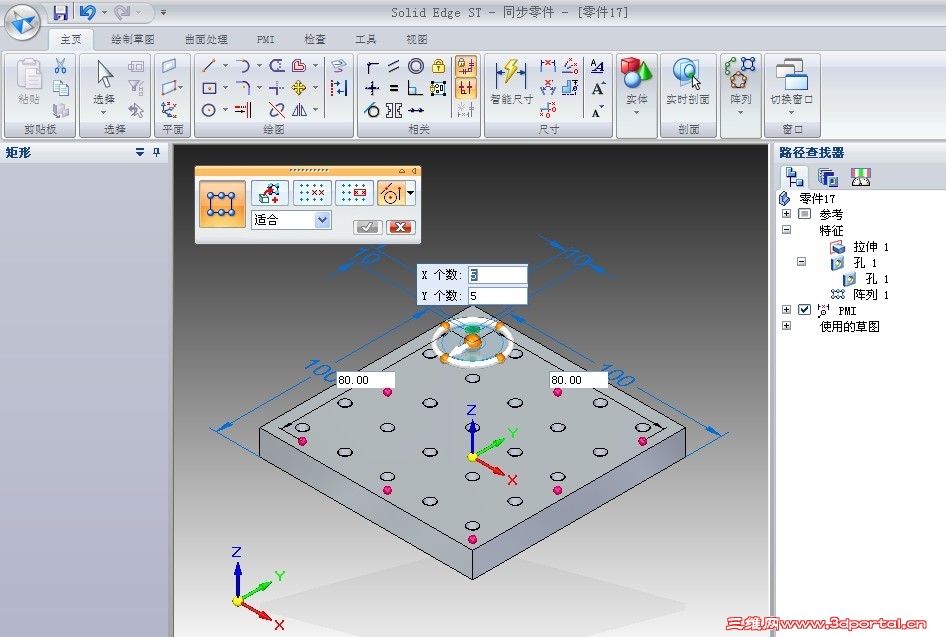Click the Lock relationship padlock icon
This screenshot has height=637, width=946.
[x=439, y=66]
